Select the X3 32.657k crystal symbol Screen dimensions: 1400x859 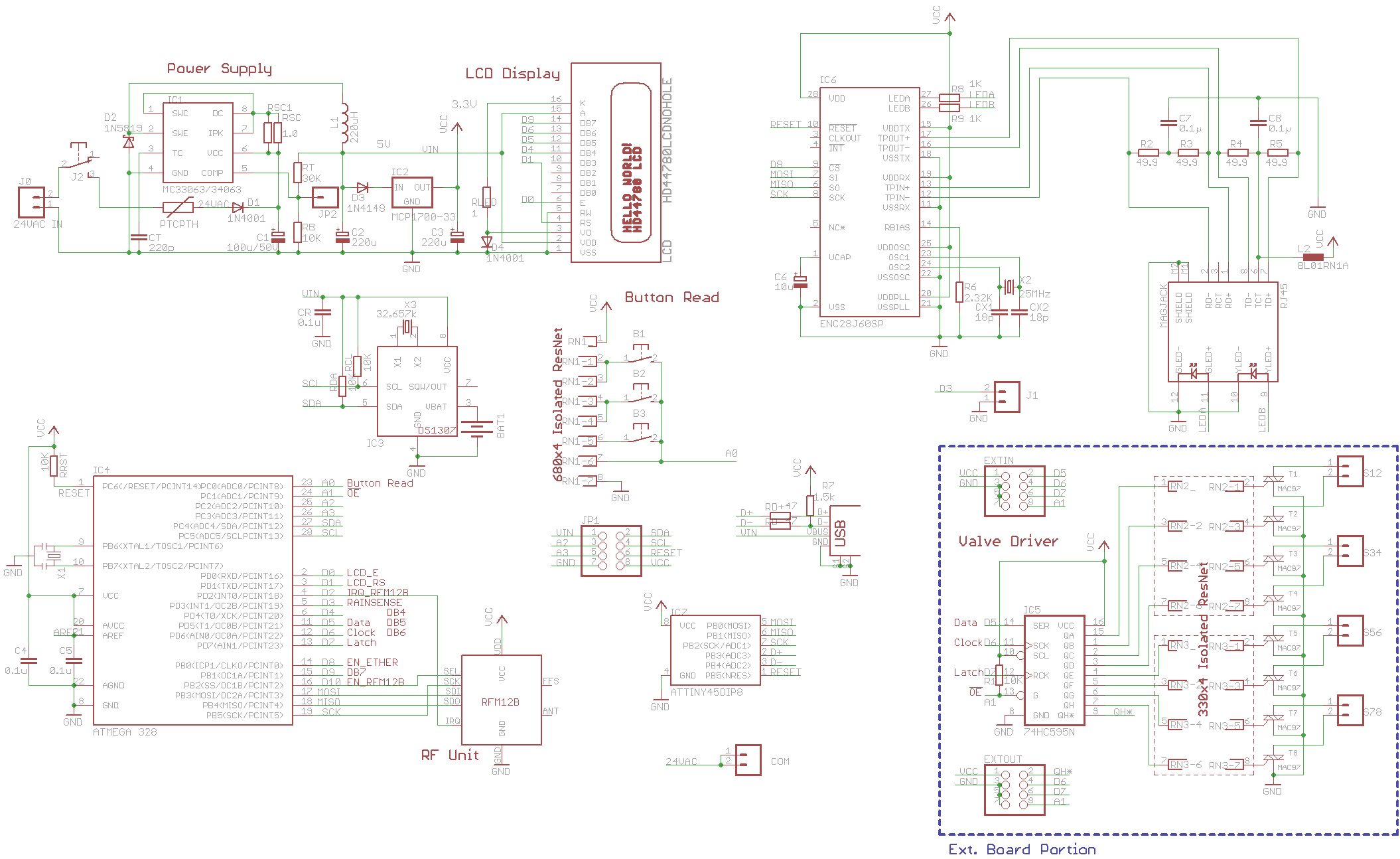tap(407, 327)
